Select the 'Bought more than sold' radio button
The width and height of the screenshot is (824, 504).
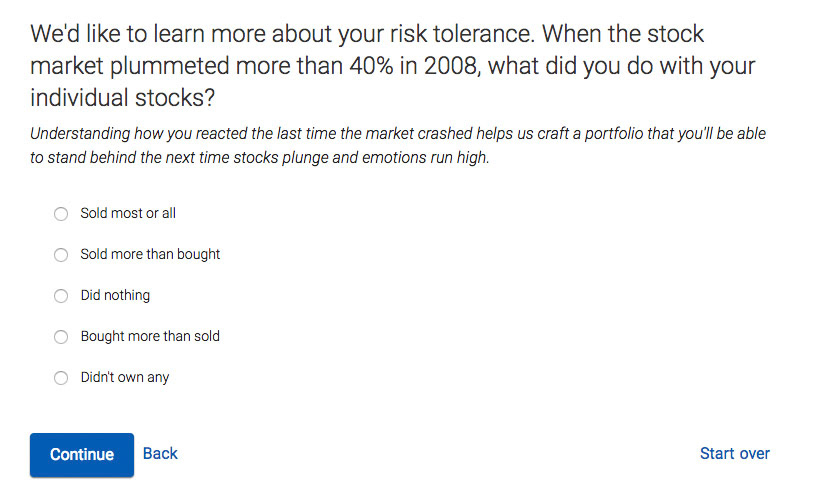61,337
